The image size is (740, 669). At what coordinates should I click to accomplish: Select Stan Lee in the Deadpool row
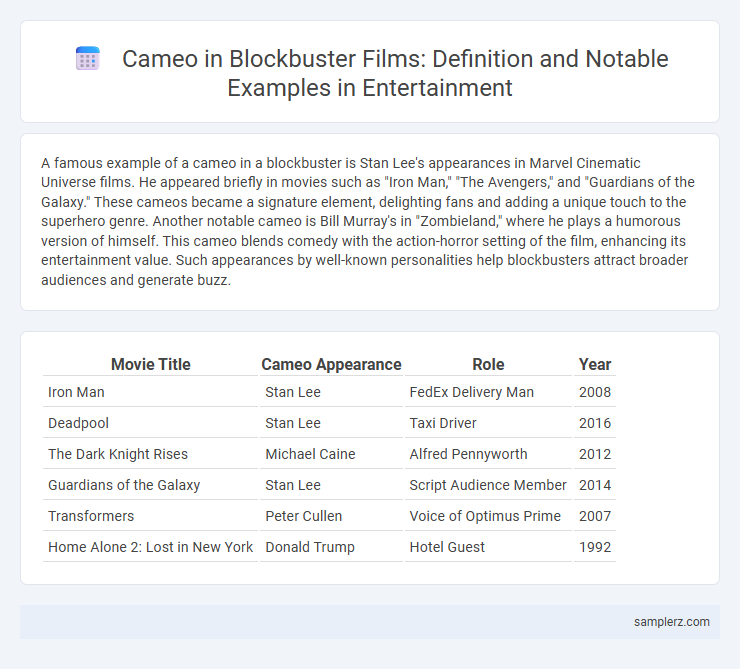[x=331, y=423]
